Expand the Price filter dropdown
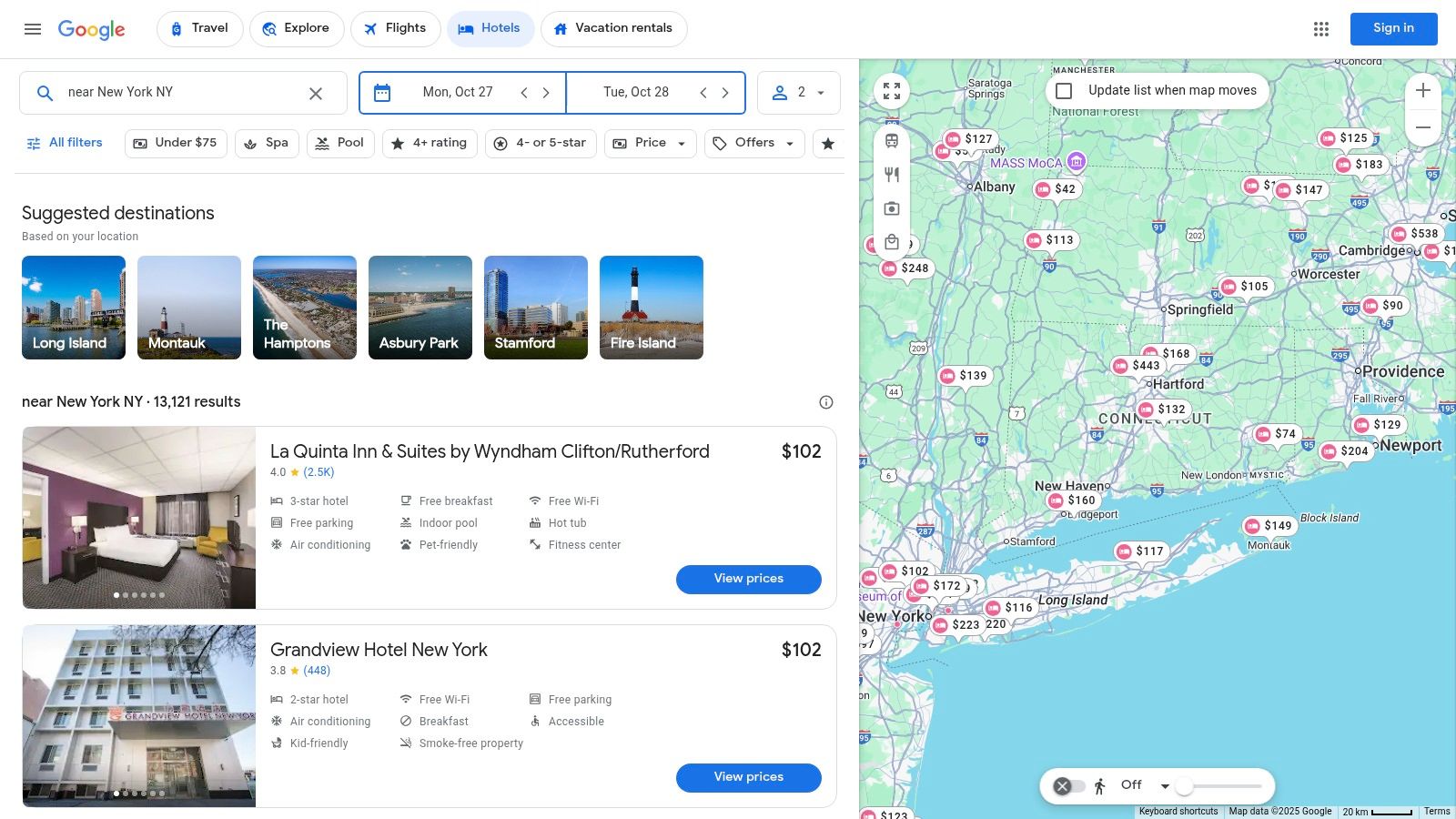 point(651,144)
